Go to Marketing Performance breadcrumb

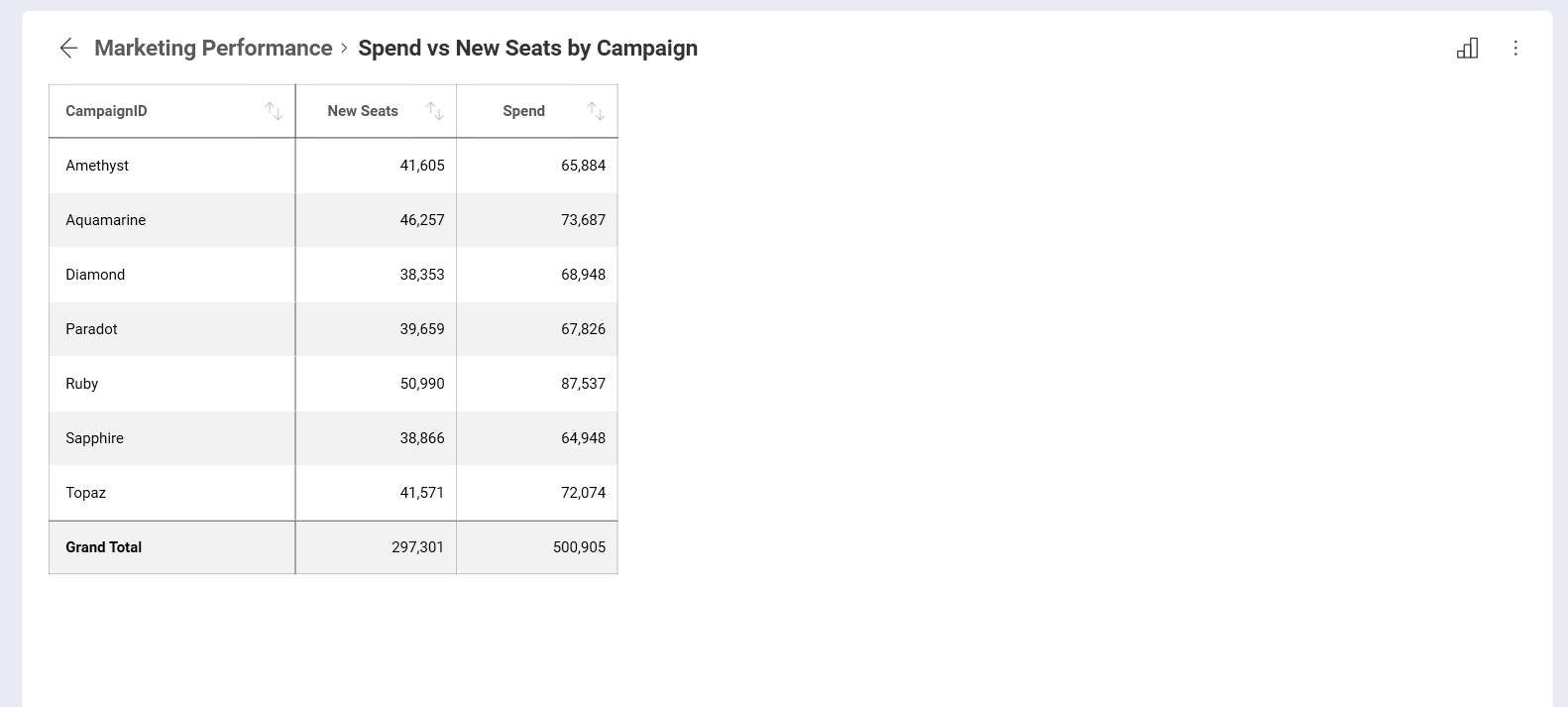pyautogui.click(x=213, y=48)
